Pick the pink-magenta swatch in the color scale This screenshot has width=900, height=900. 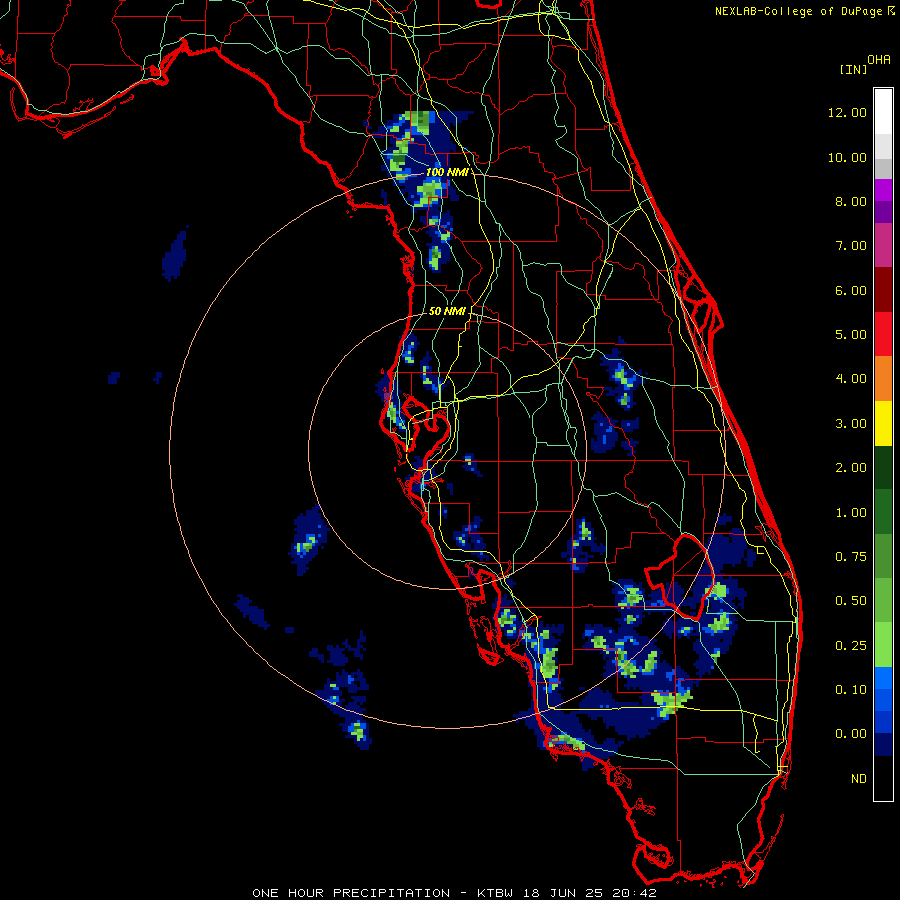883,246
